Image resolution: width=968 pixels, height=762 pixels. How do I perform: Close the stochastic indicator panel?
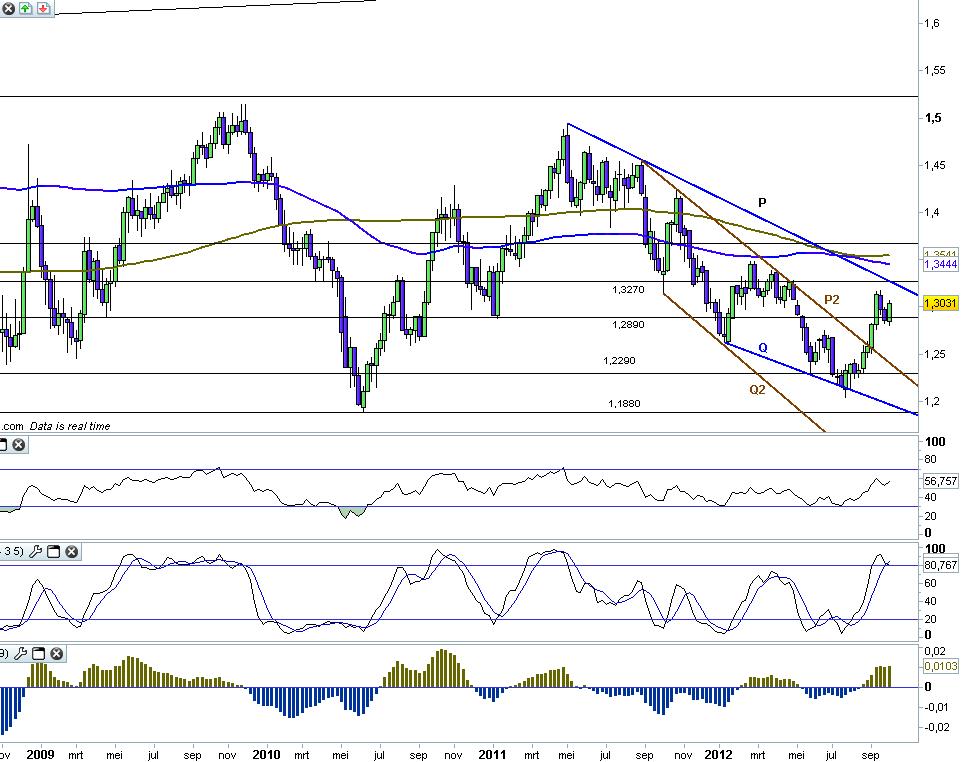(x=72, y=551)
